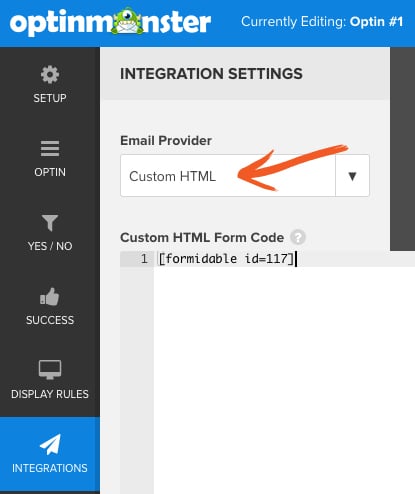Click line number 1 in code gutter
The image size is (415, 494).
coord(144,259)
